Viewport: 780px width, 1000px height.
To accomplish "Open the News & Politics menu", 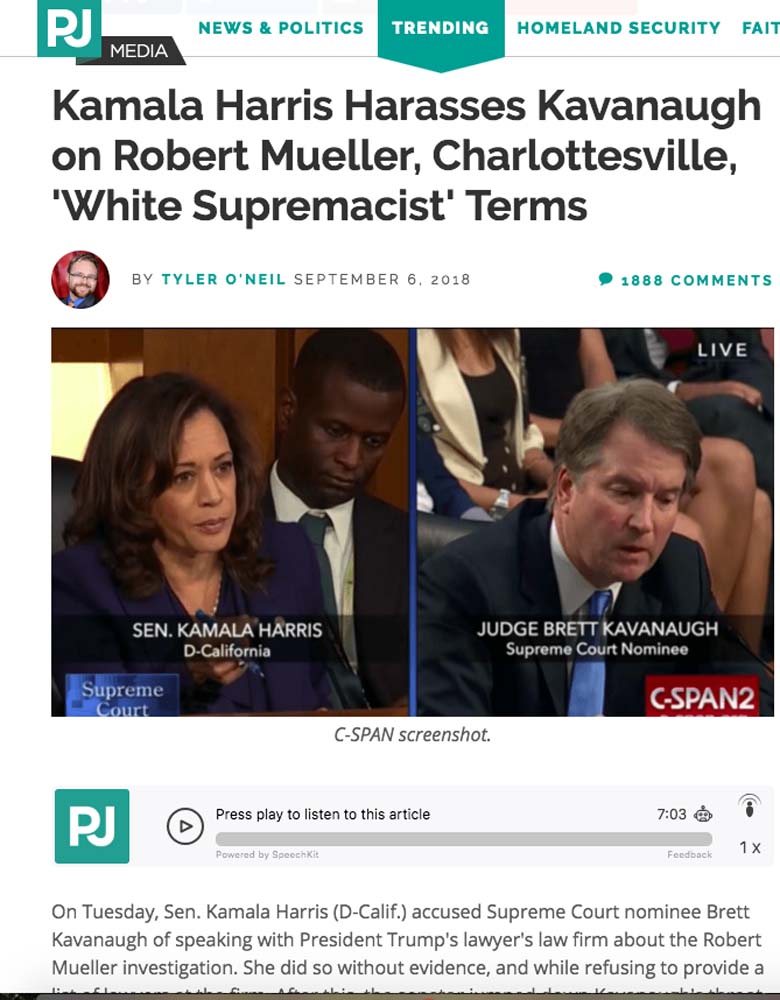I will 281,28.
